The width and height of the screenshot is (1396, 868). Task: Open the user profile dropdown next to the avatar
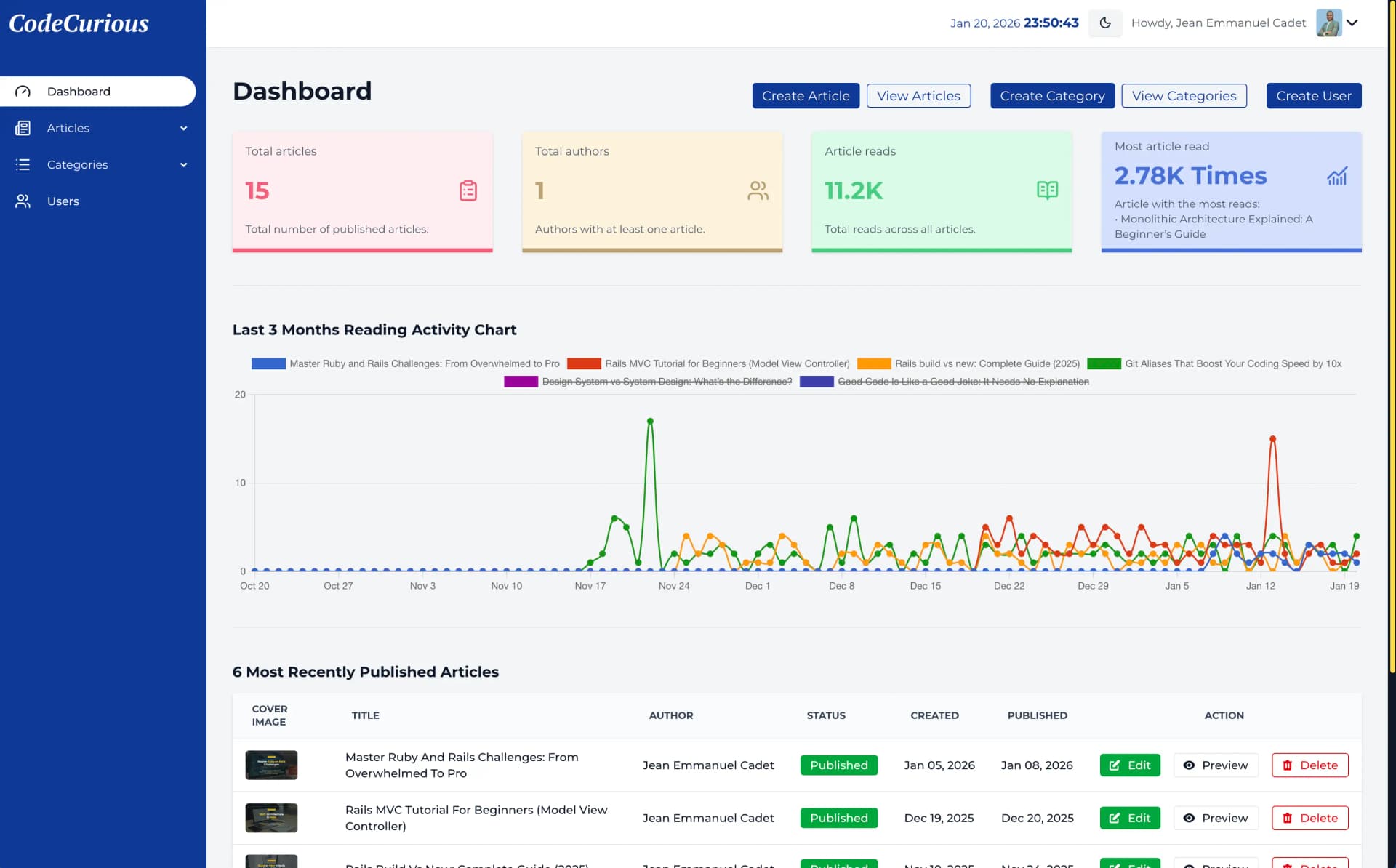tap(1352, 23)
